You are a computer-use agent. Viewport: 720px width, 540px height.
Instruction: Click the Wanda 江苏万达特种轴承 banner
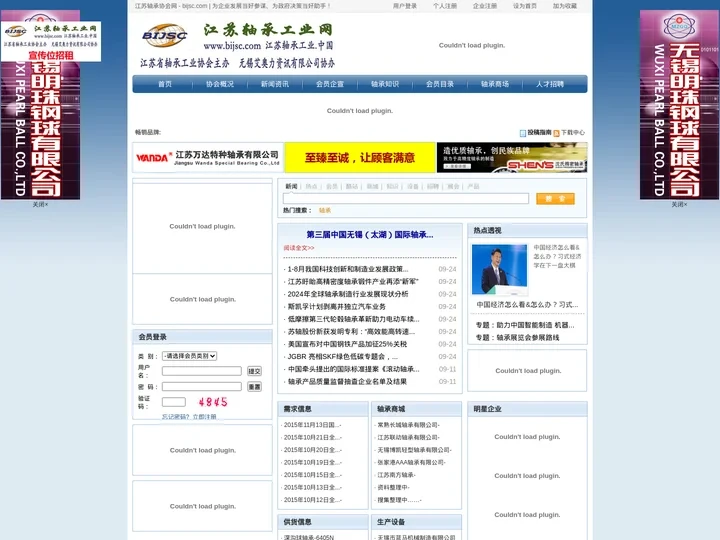pos(208,158)
